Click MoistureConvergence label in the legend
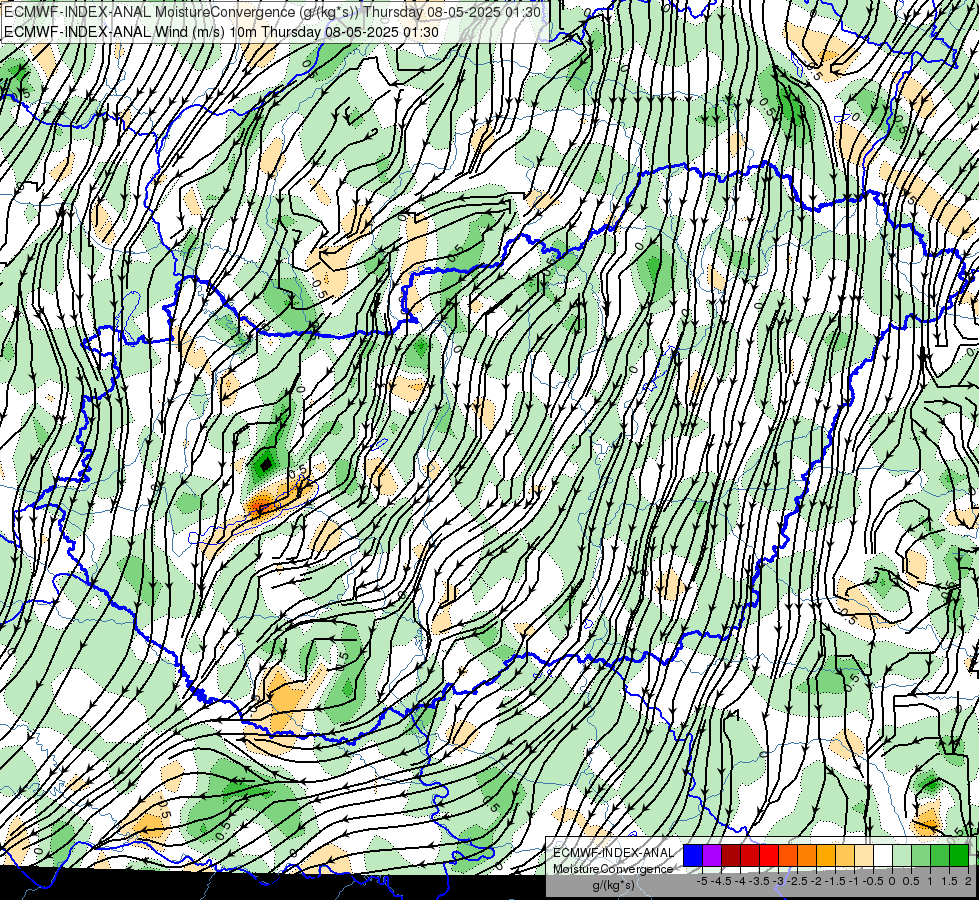Viewport: 979px width, 900px height. click(x=613, y=869)
